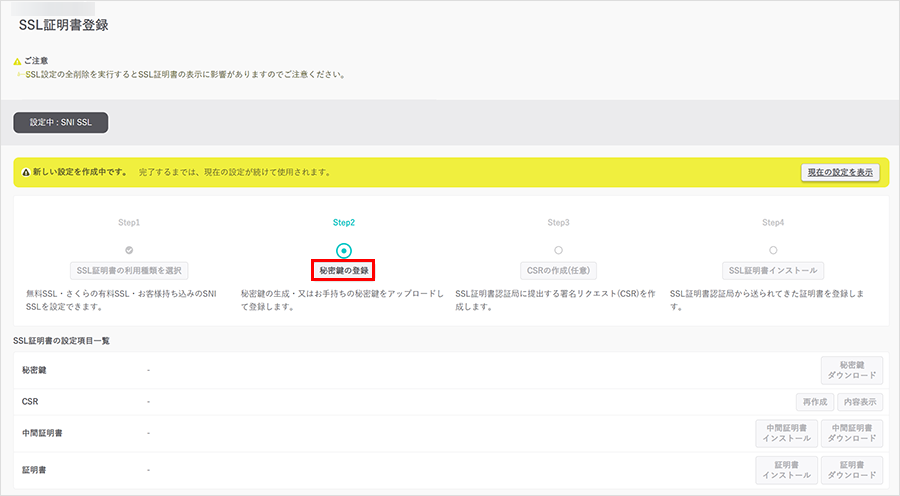Click 中間証明書ダウンロード button
Screen dimensions: 900x496
(852, 433)
